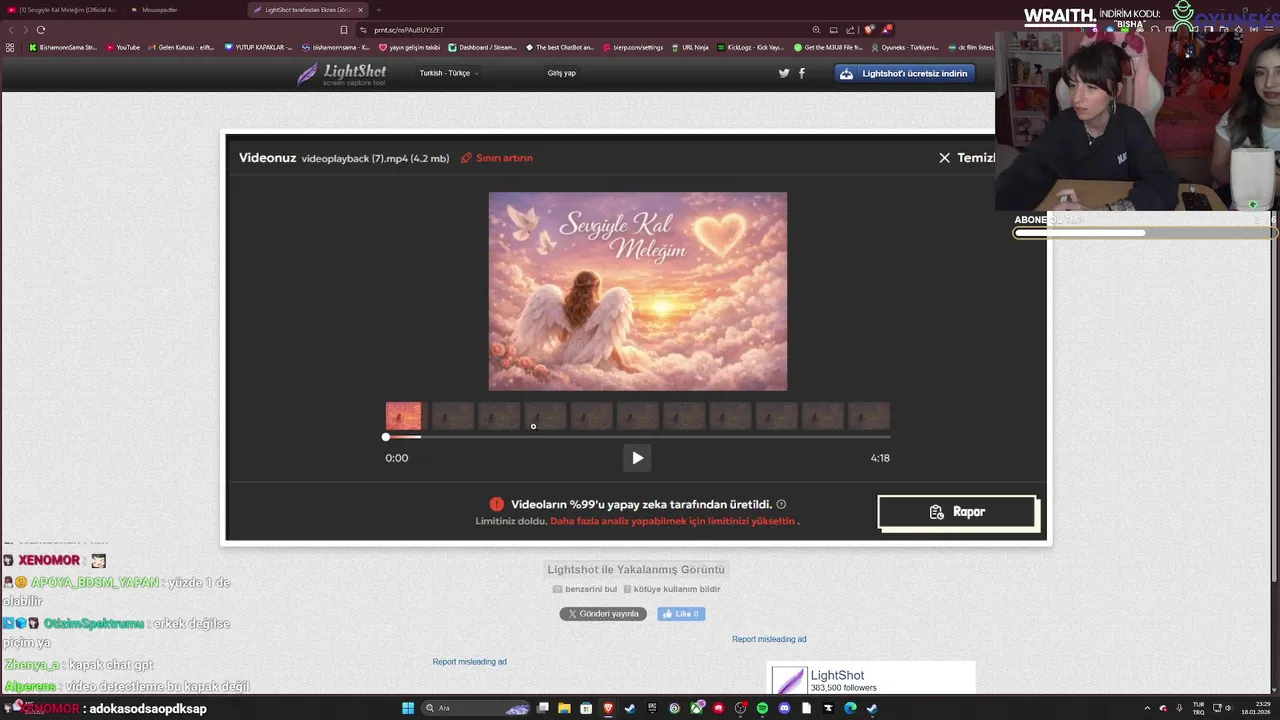Open Spotify from taskbar
The image size is (1280, 720).
pyautogui.click(x=762, y=708)
